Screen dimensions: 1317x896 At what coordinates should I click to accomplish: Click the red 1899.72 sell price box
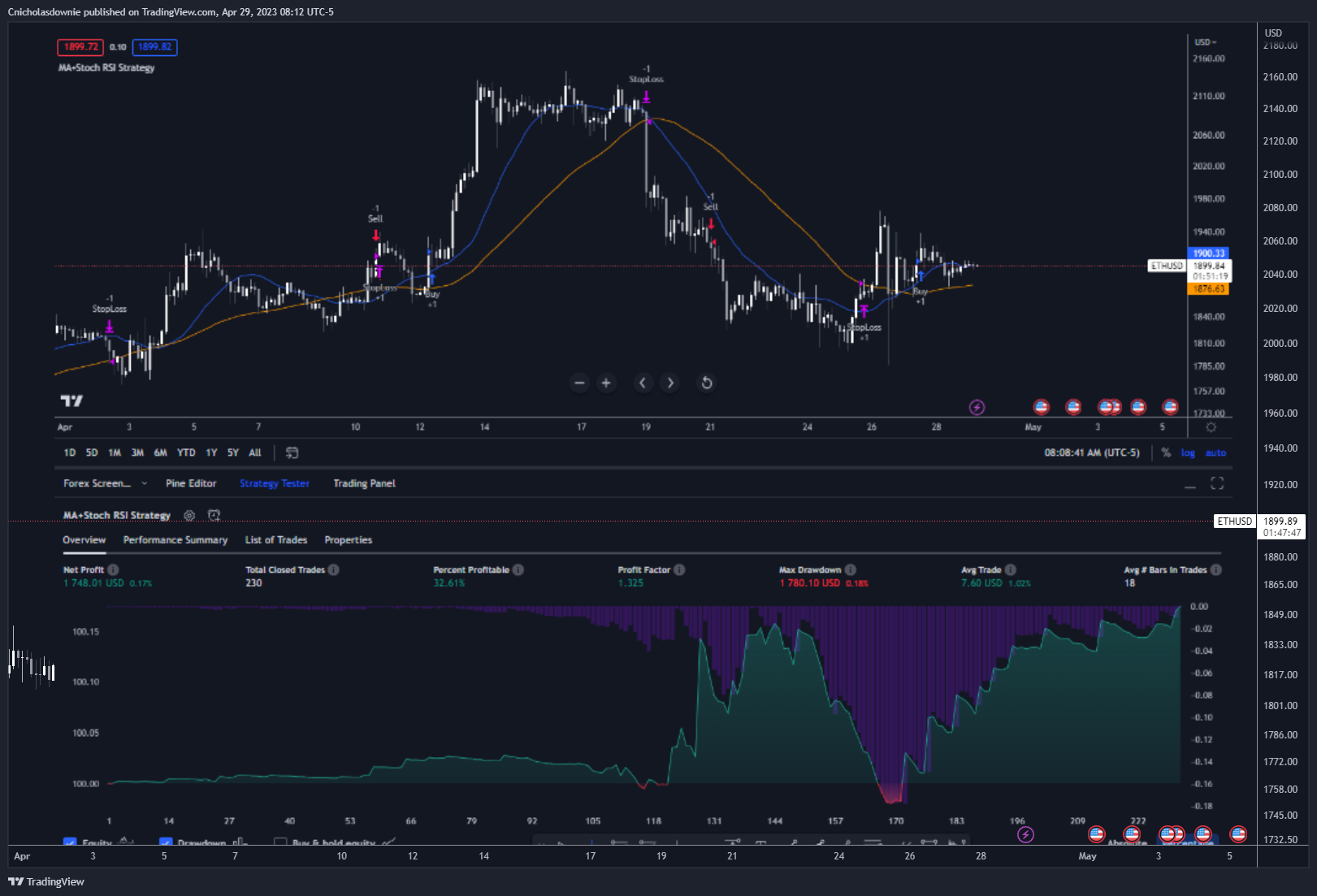(80, 47)
